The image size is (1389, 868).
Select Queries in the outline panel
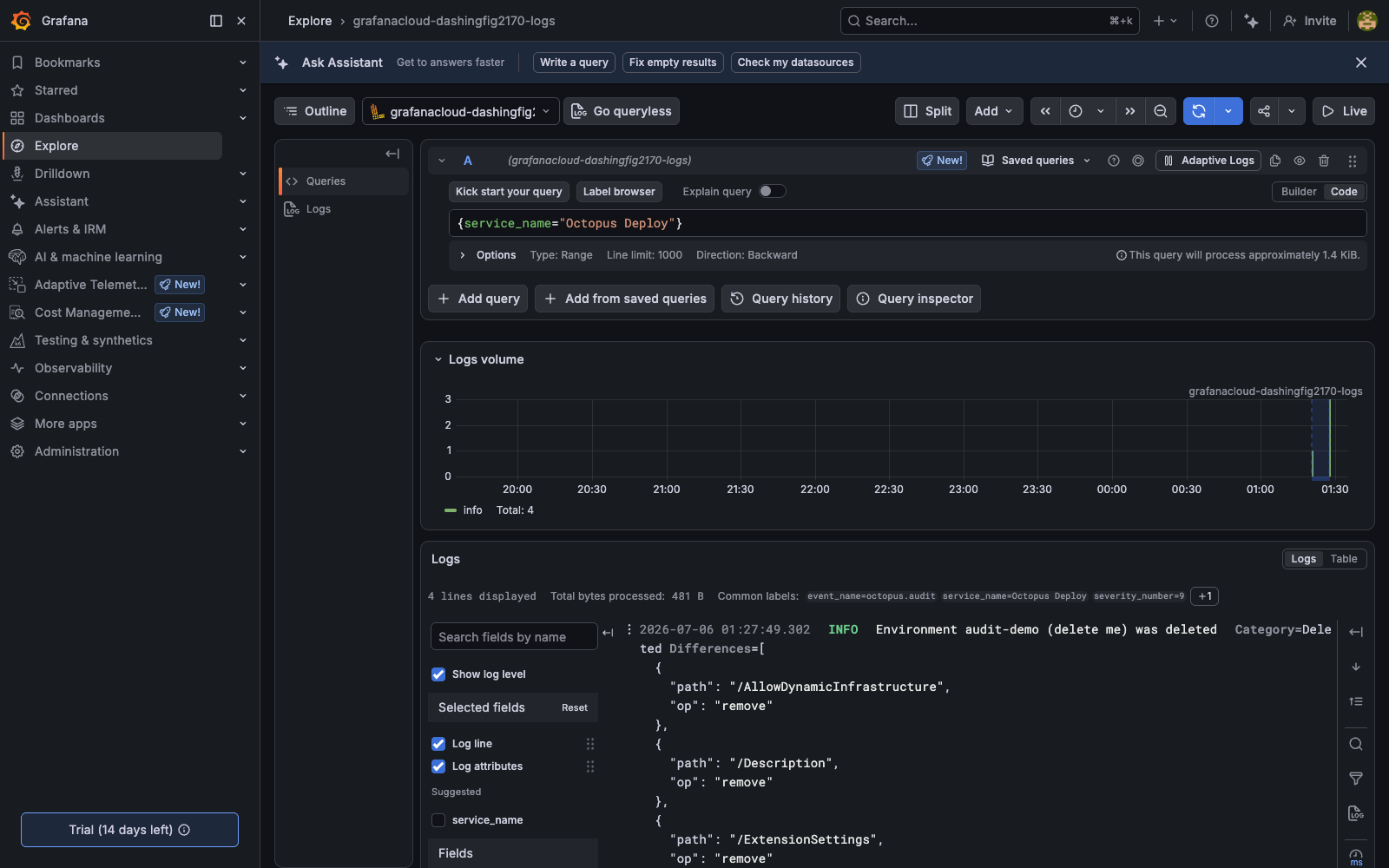pyautogui.click(x=344, y=181)
